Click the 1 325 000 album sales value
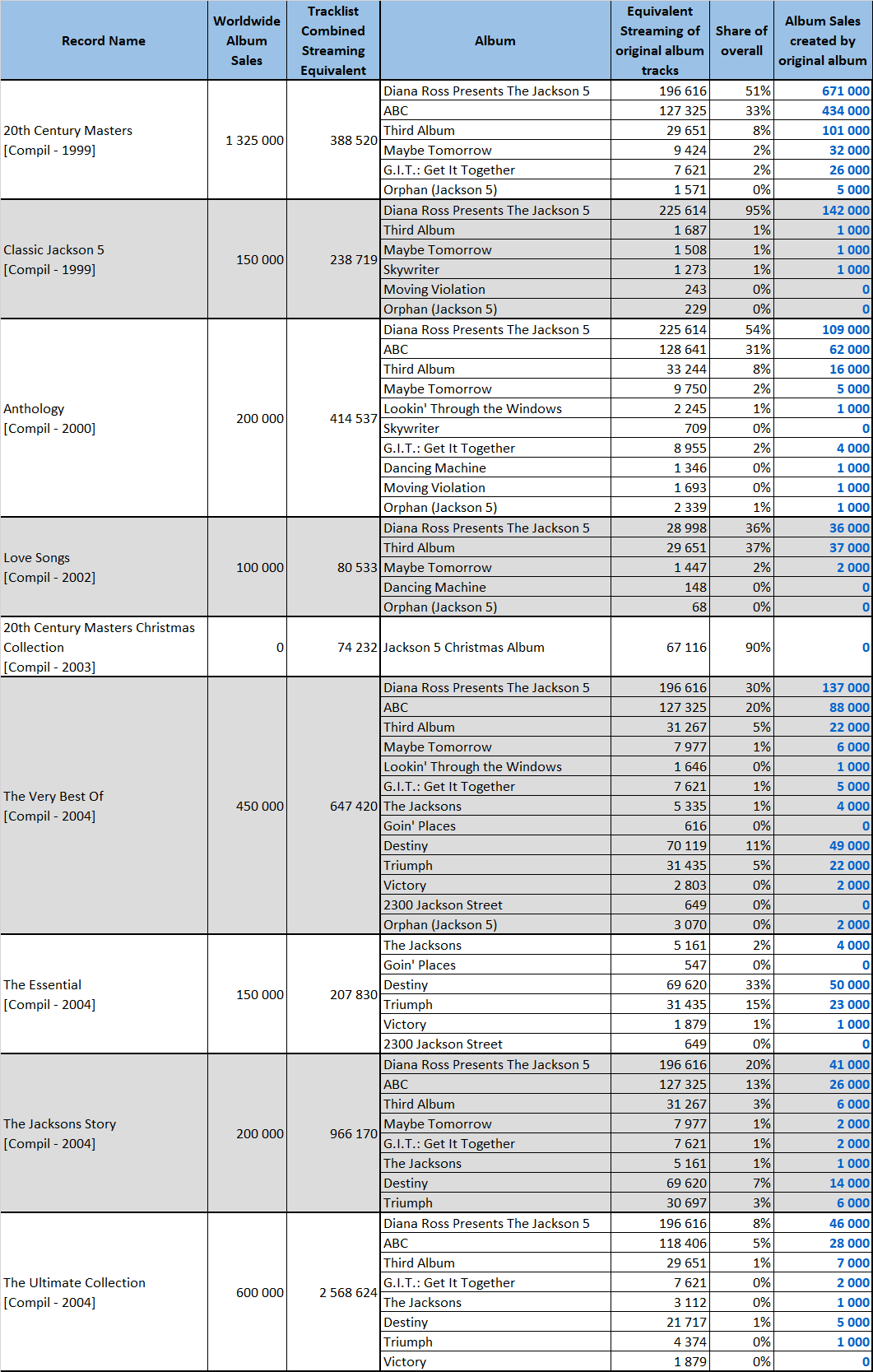This screenshot has width=873, height=1372. (255, 141)
